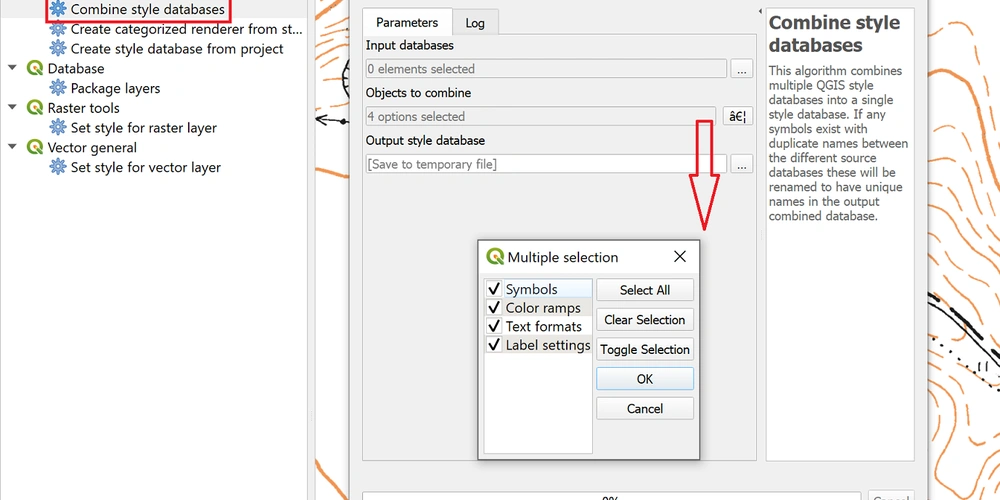Open Input databases browse button
Image resolution: width=1000 pixels, height=500 pixels.
[741, 69]
